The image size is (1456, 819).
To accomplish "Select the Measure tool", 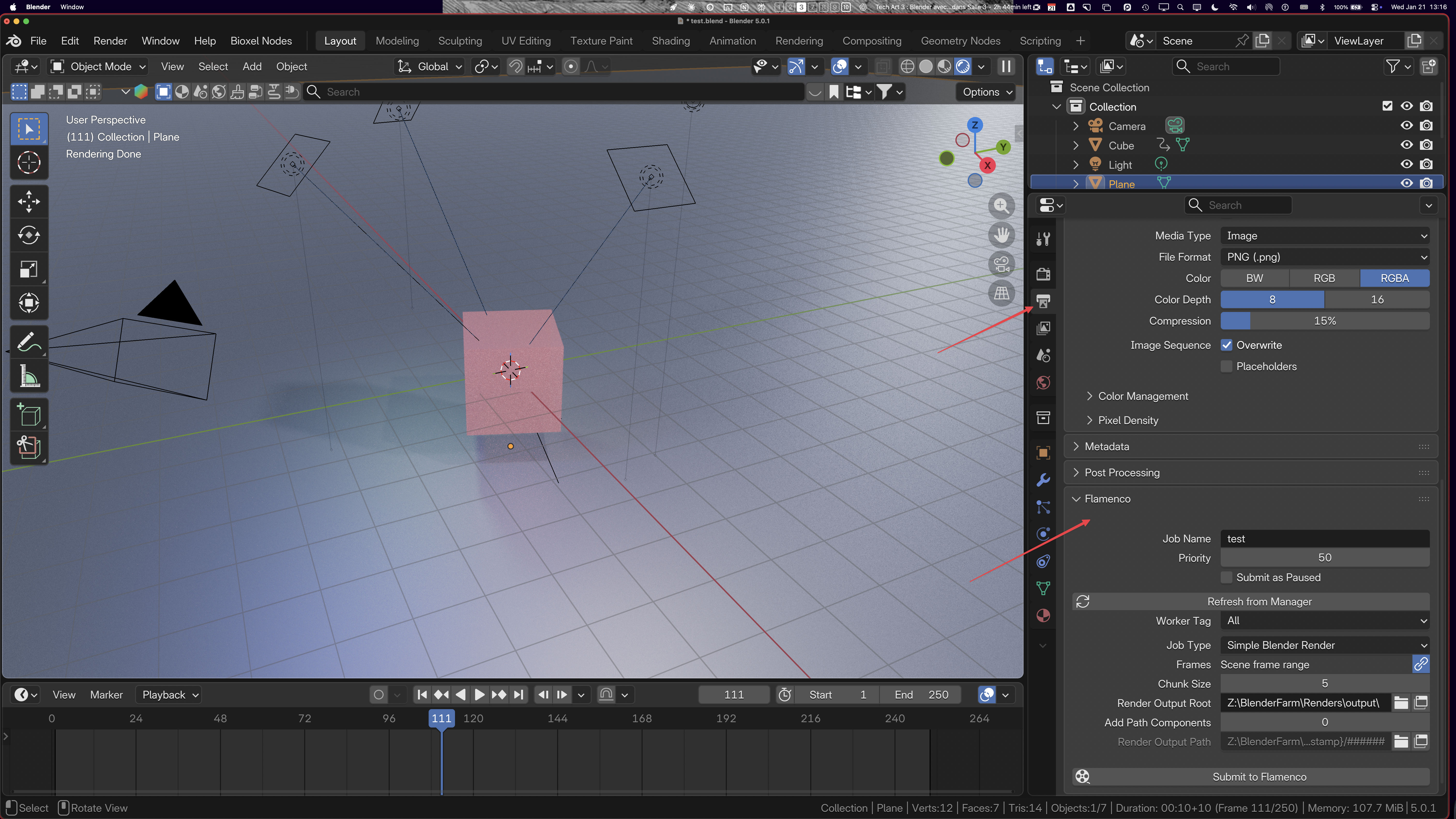I will pos(29,376).
